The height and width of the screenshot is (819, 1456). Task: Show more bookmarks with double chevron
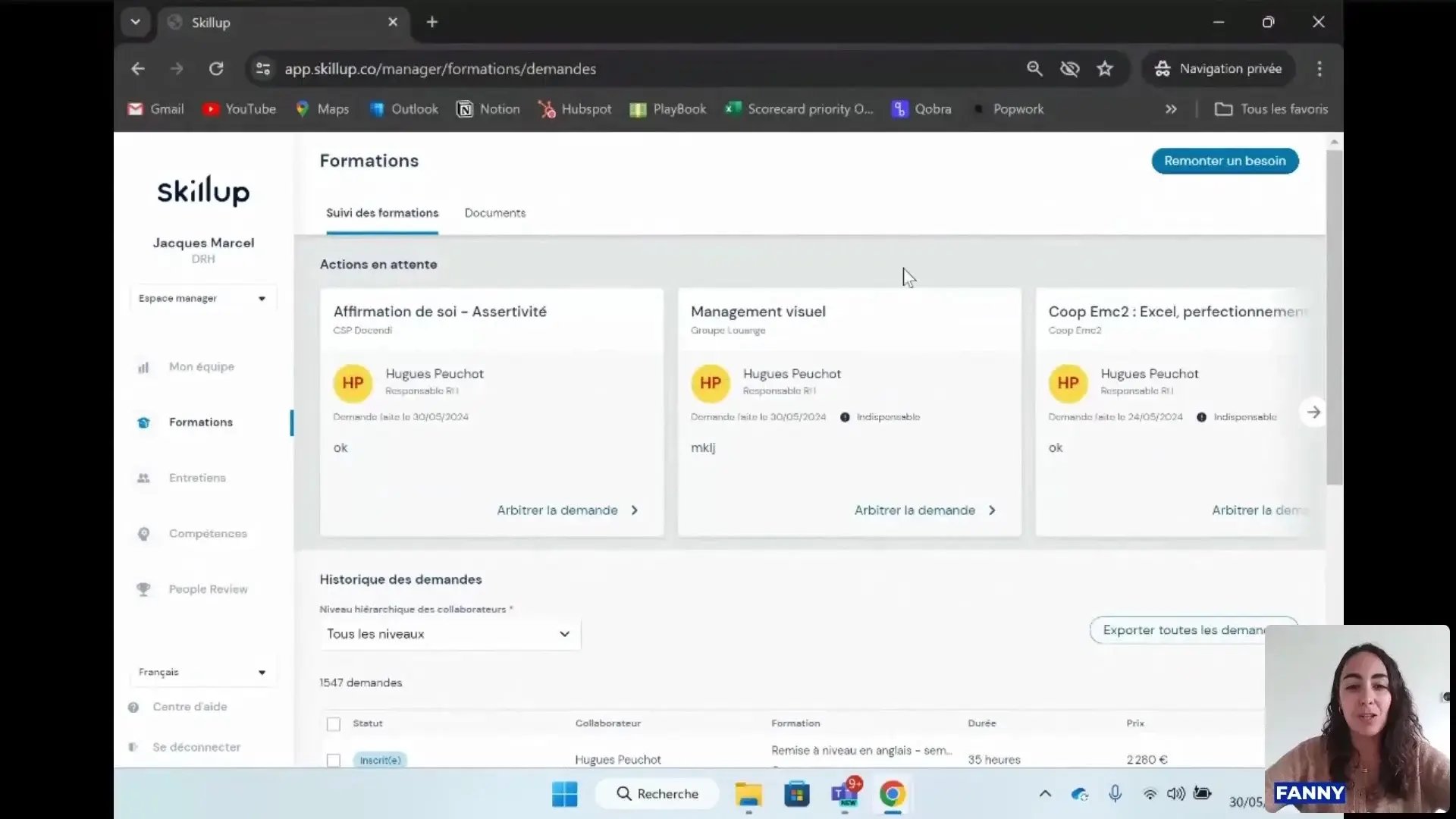(x=1171, y=109)
